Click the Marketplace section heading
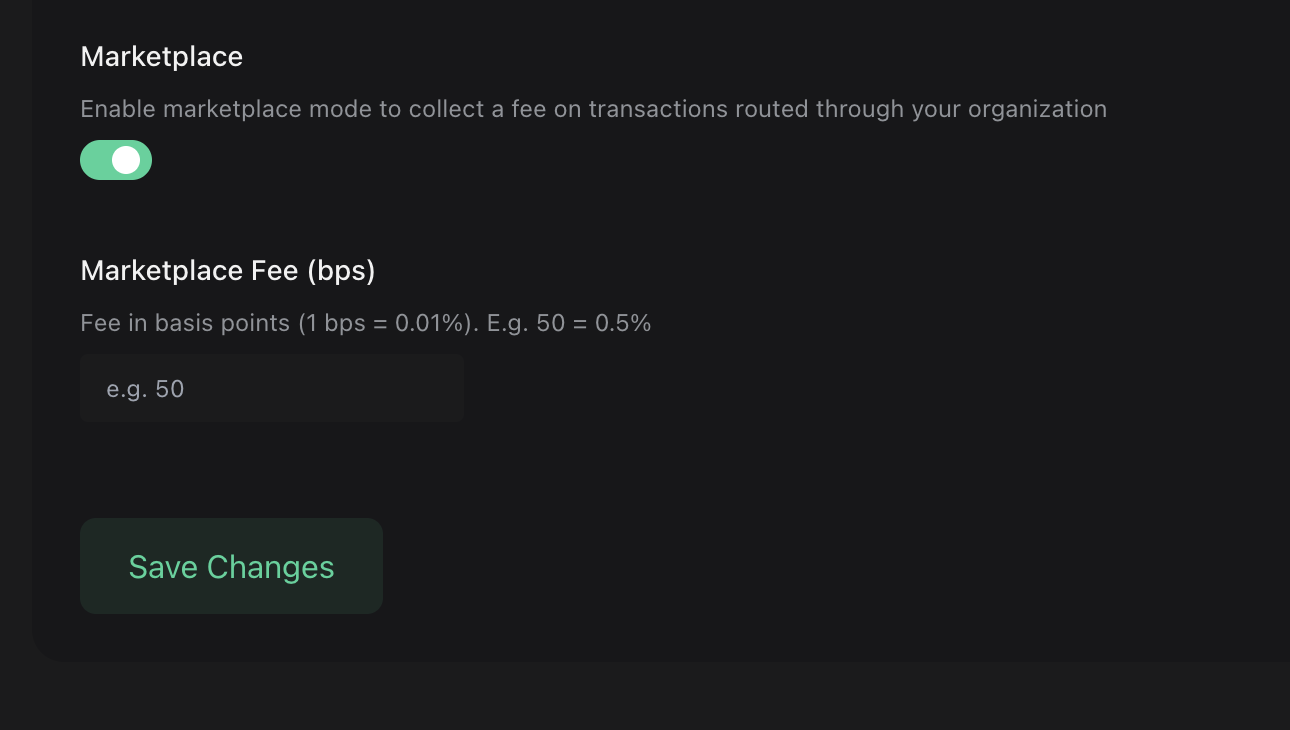The width and height of the screenshot is (1290, 730). (161, 57)
